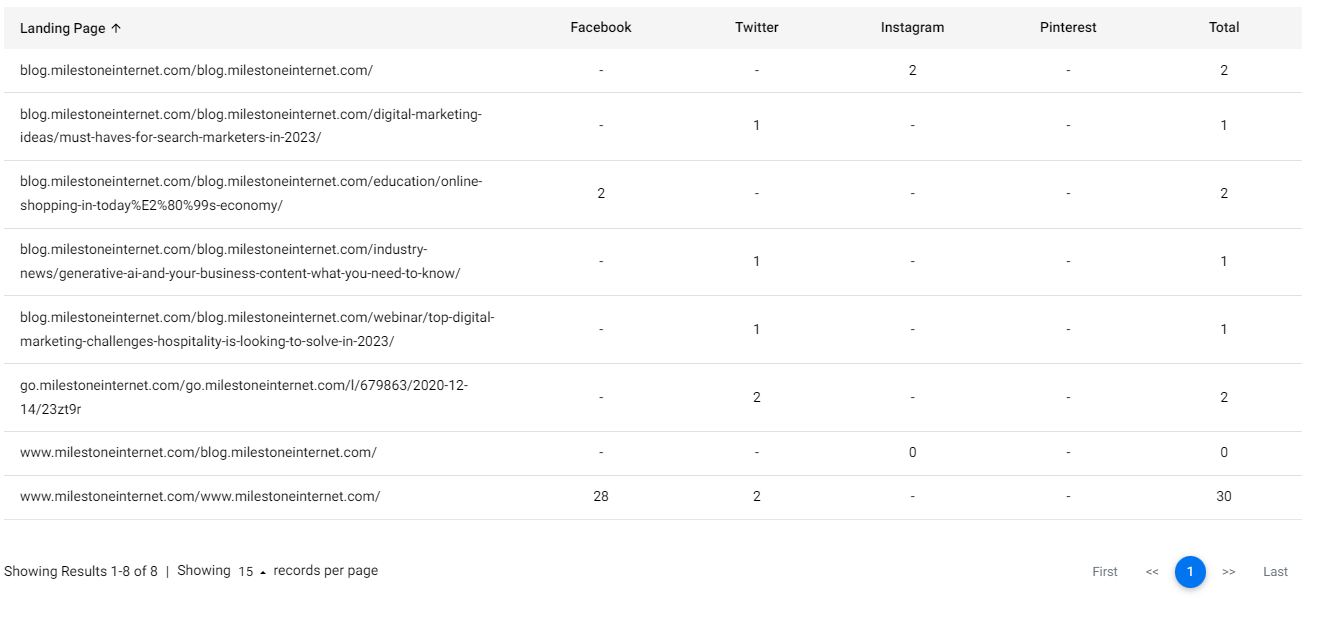Open first blog.milestoneinternet.com landing page row
Viewport: 1317px width, 624px height.
click(x=653, y=71)
